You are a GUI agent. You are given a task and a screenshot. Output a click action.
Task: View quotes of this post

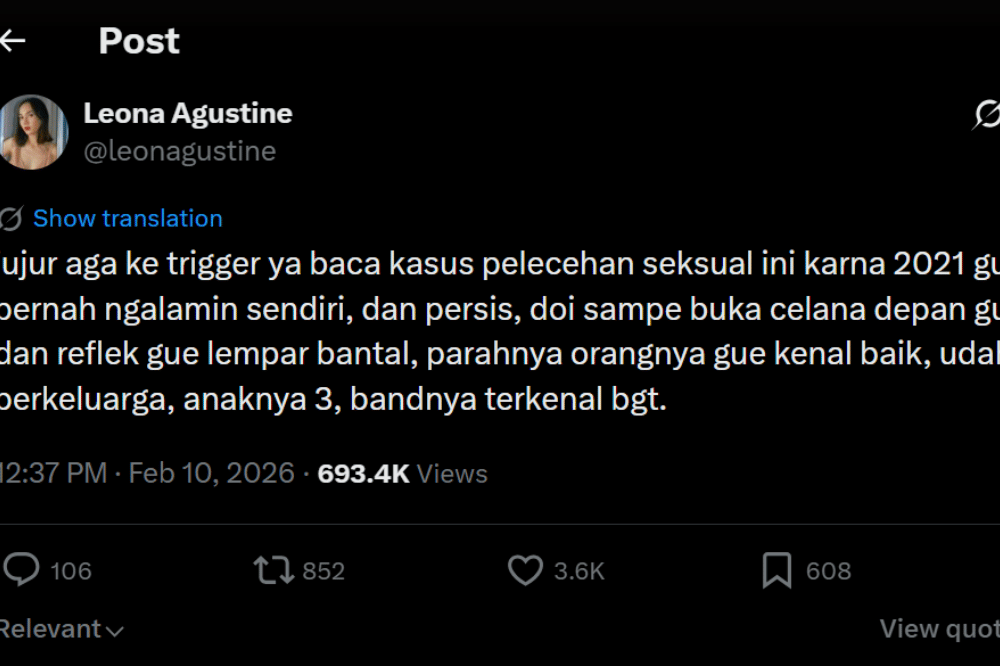point(938,628)
